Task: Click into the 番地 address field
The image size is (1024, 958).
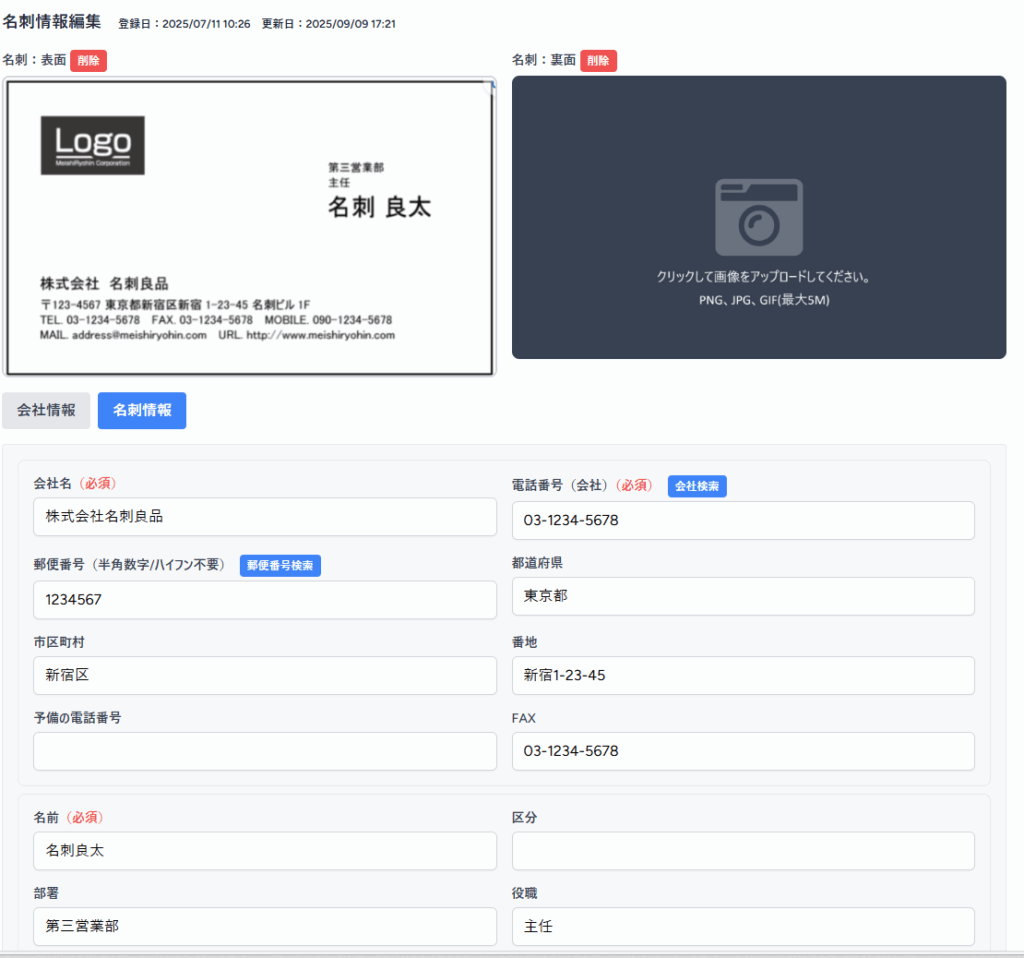Action: tap(743, 676)
